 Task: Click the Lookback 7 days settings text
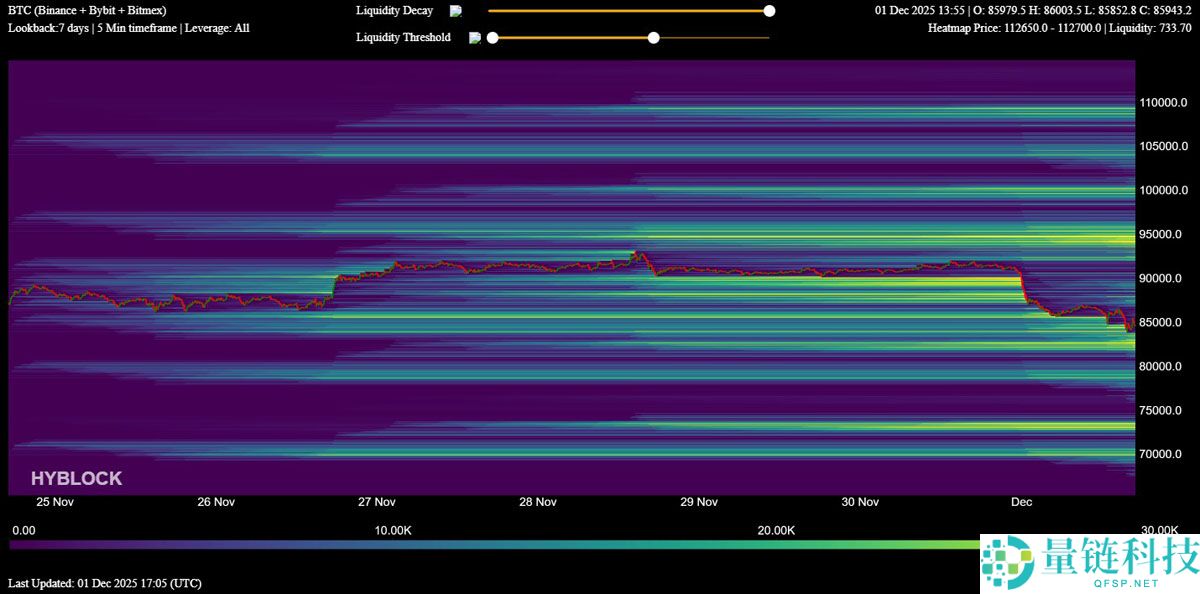point(129,28)
